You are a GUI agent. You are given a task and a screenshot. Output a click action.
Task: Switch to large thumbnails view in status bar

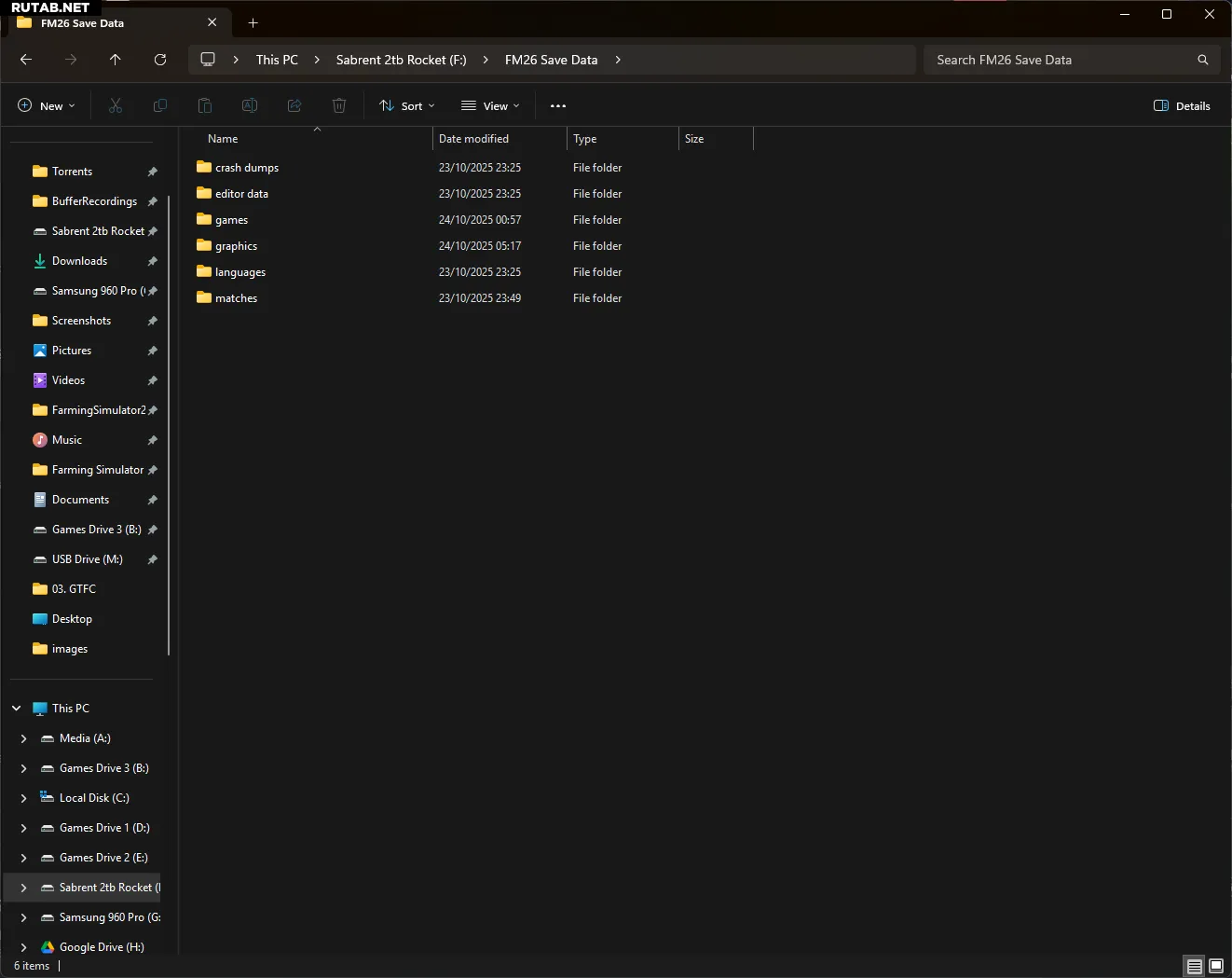(x=1216, y=966)
